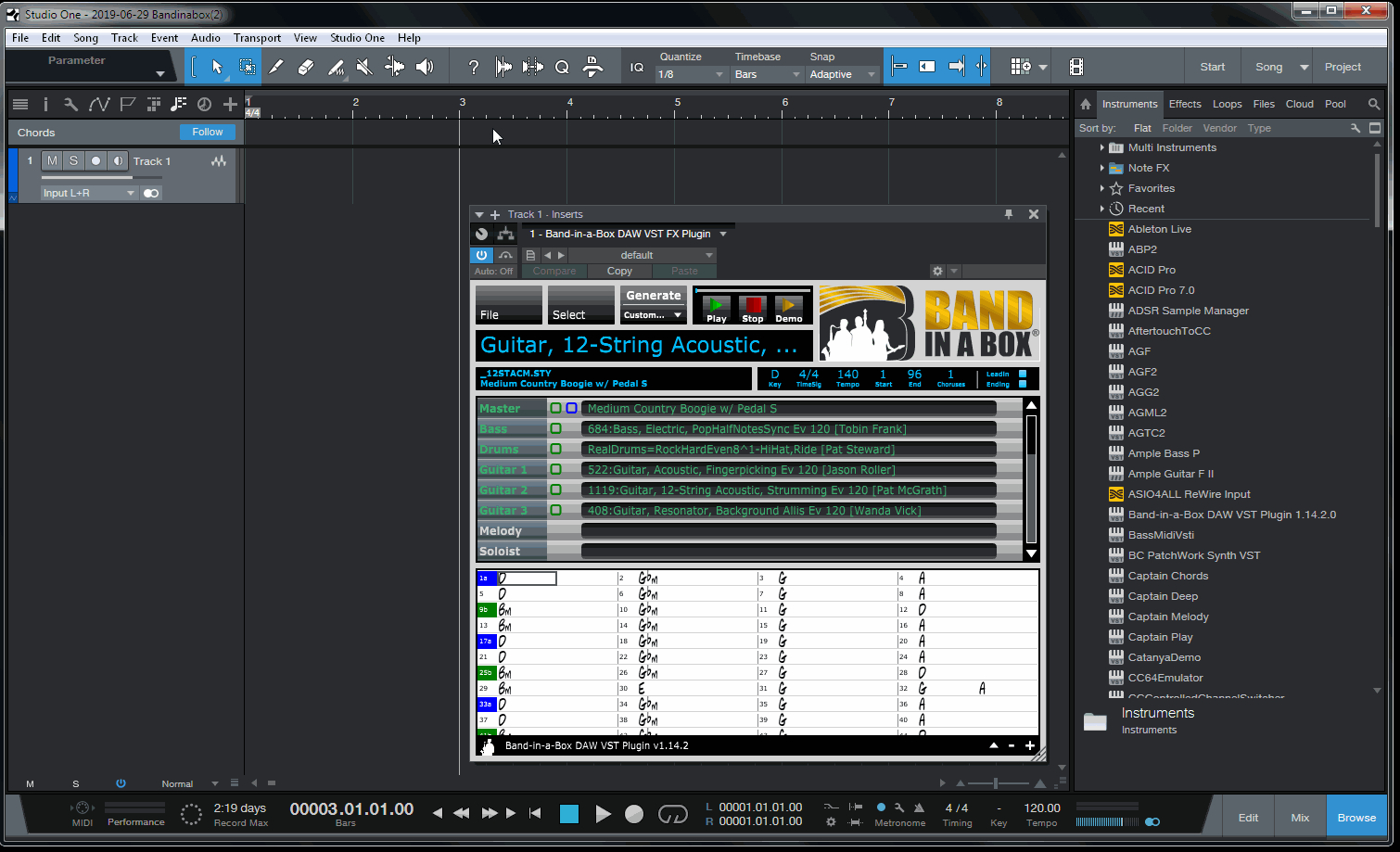Toggle the plugin power bypass button
Screen dimensions: 1400x852
coord(481,255)
